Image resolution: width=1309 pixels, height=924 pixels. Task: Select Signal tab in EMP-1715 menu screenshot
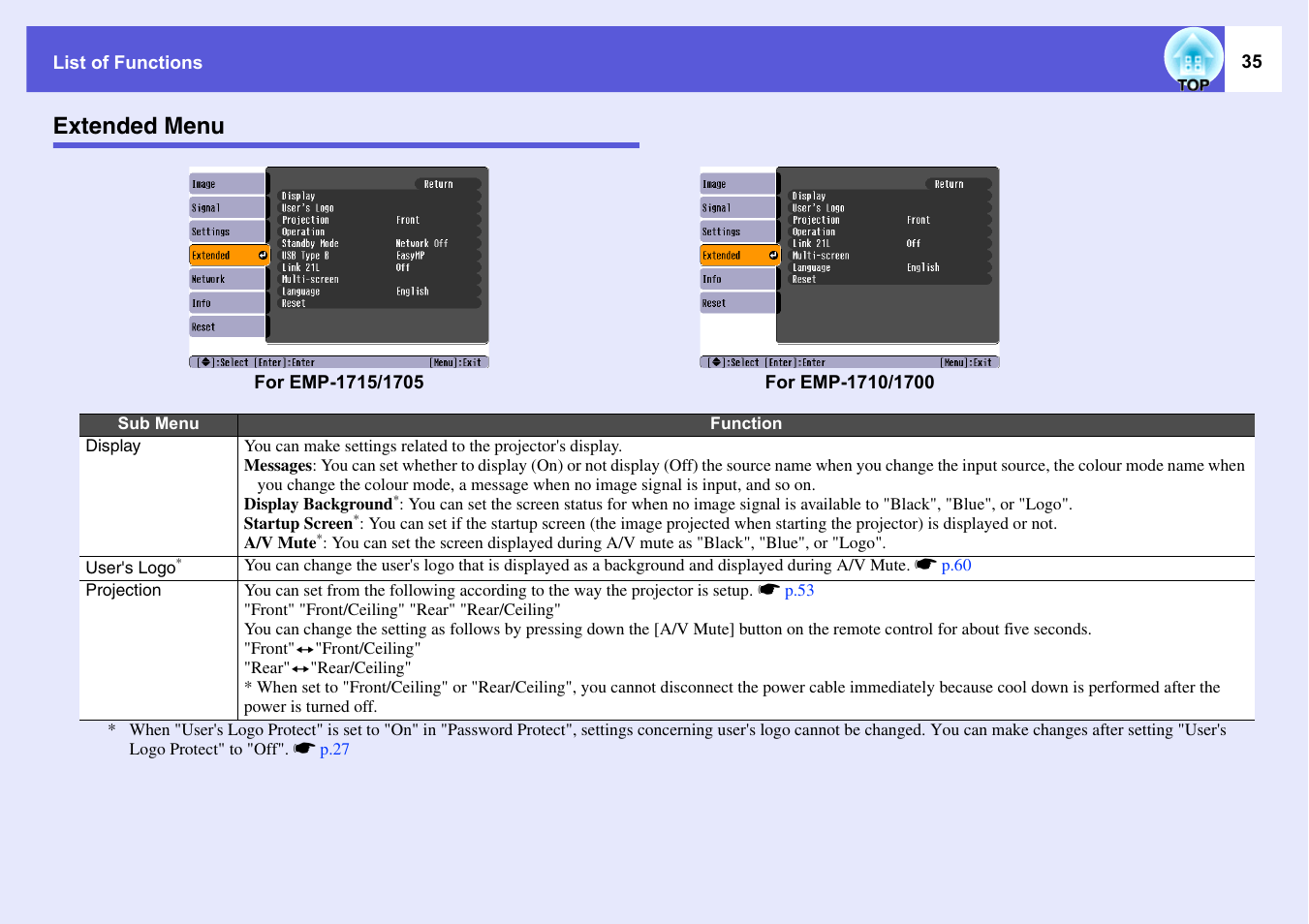[228, 208]
